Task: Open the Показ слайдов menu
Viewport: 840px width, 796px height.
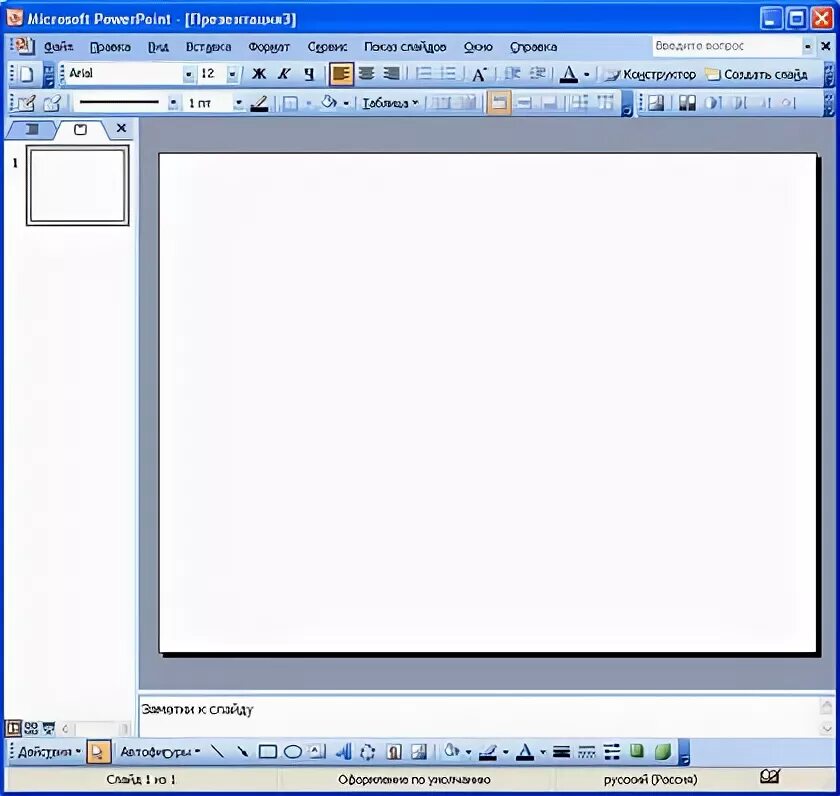Action: click(x=405, y=47)
